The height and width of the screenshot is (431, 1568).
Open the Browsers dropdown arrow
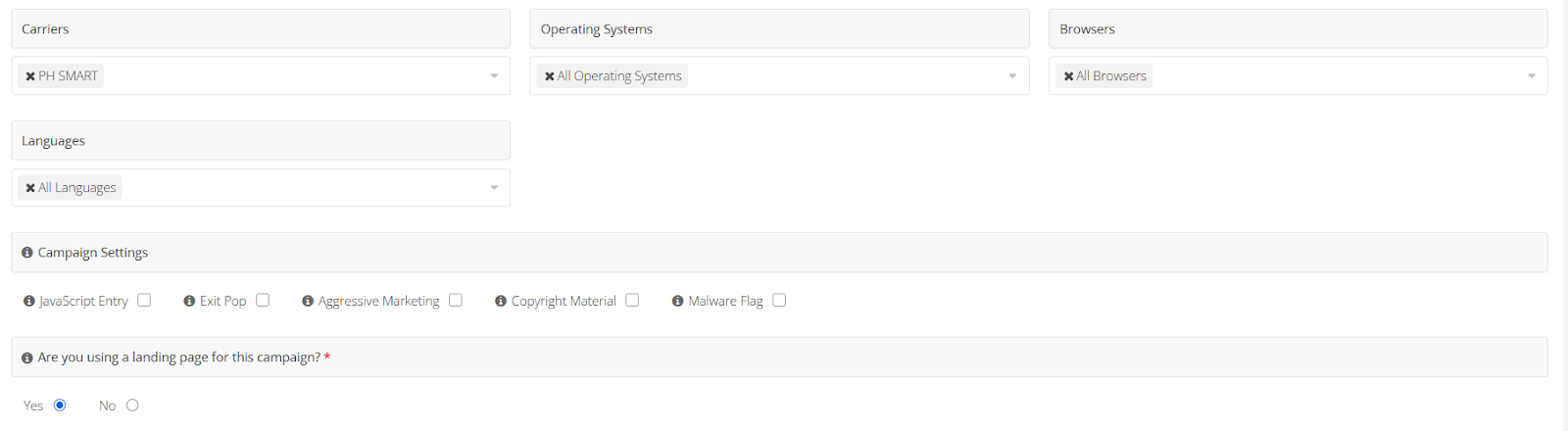[x=1531, y=76]
